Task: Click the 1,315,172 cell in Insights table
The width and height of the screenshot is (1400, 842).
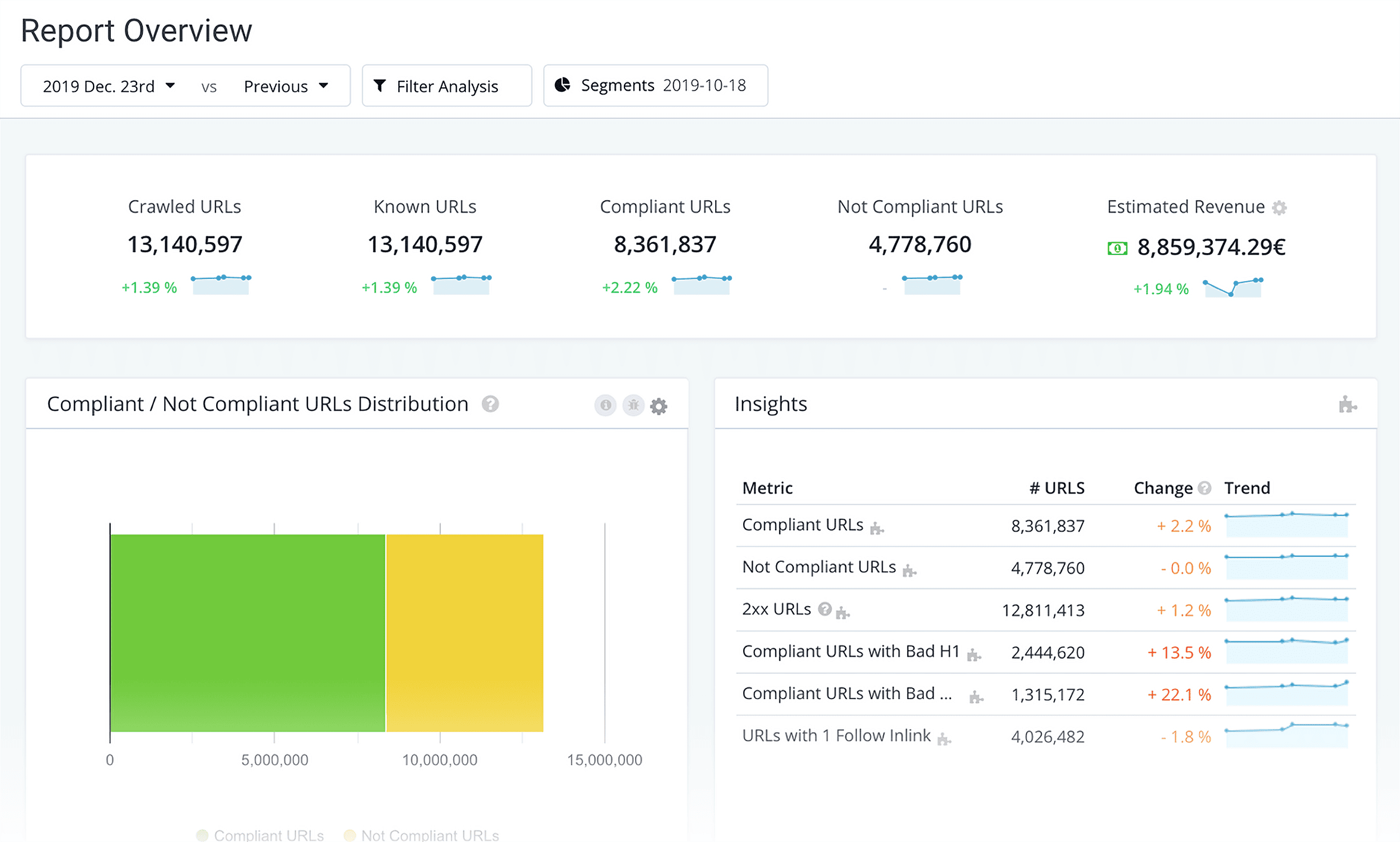Action: tap(1048, 695)
